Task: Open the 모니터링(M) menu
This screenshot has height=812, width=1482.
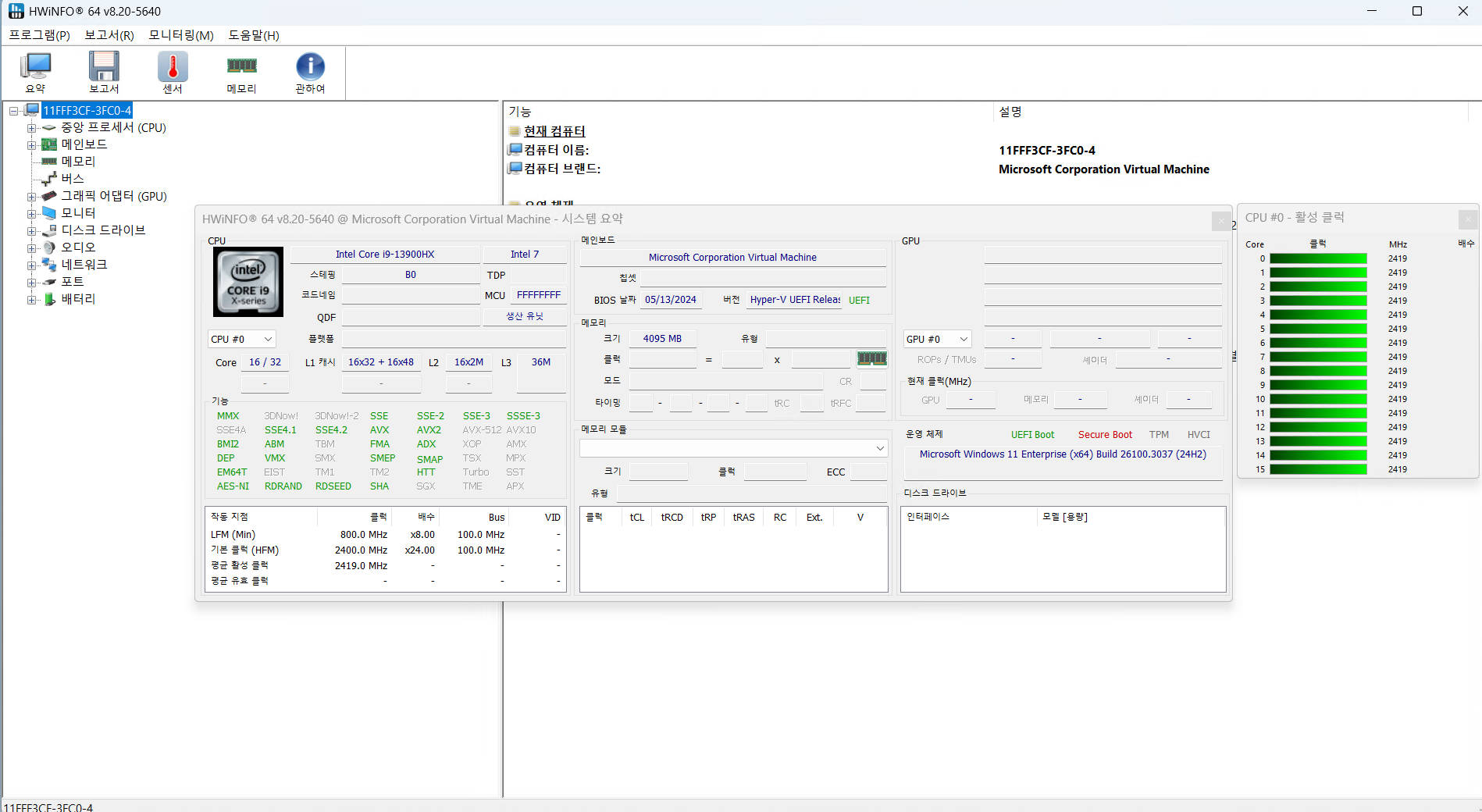Action: (181, 35)
